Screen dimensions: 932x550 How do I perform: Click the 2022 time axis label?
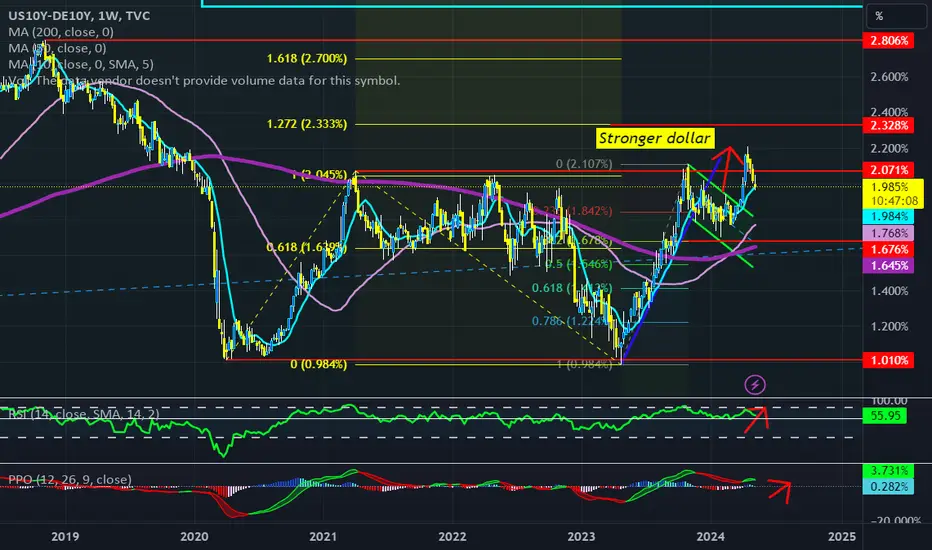click(452, 536)
